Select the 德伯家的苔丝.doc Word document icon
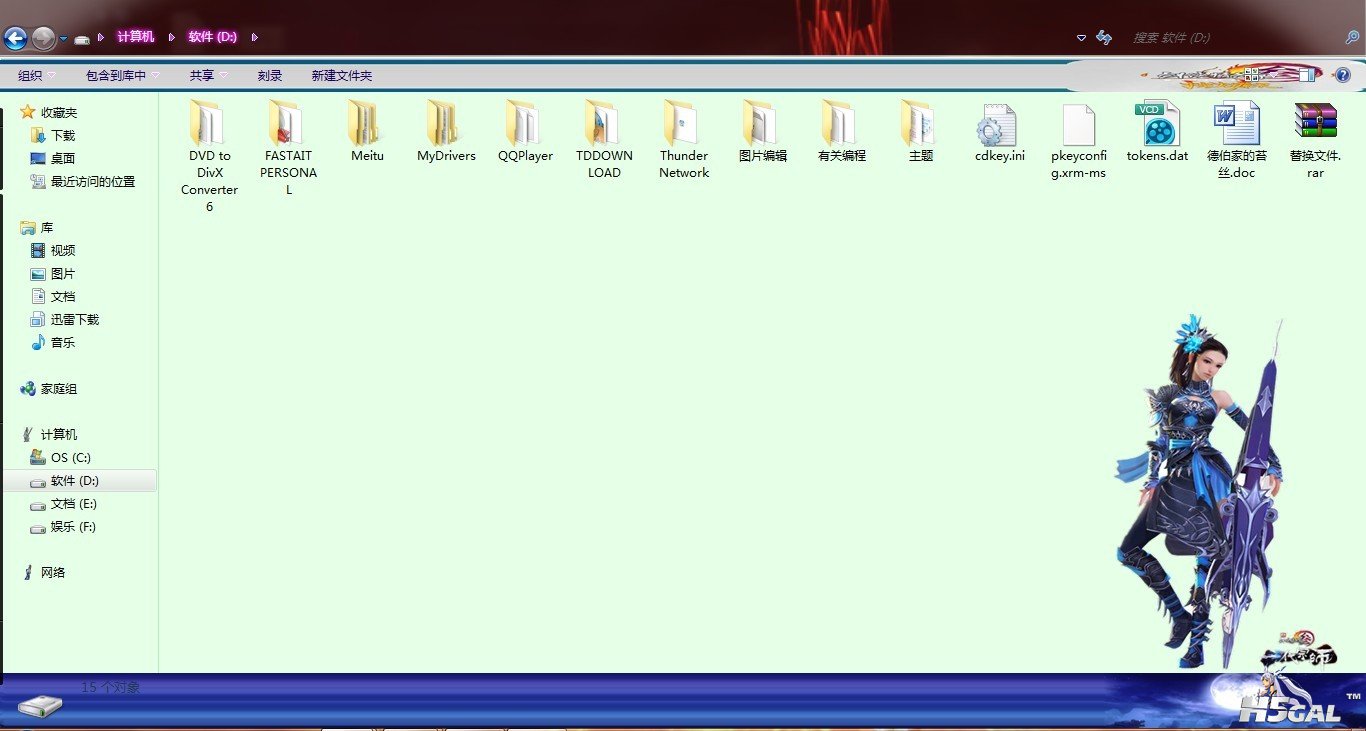This screenshot has width=1366, height=731. coord(1236,124)
